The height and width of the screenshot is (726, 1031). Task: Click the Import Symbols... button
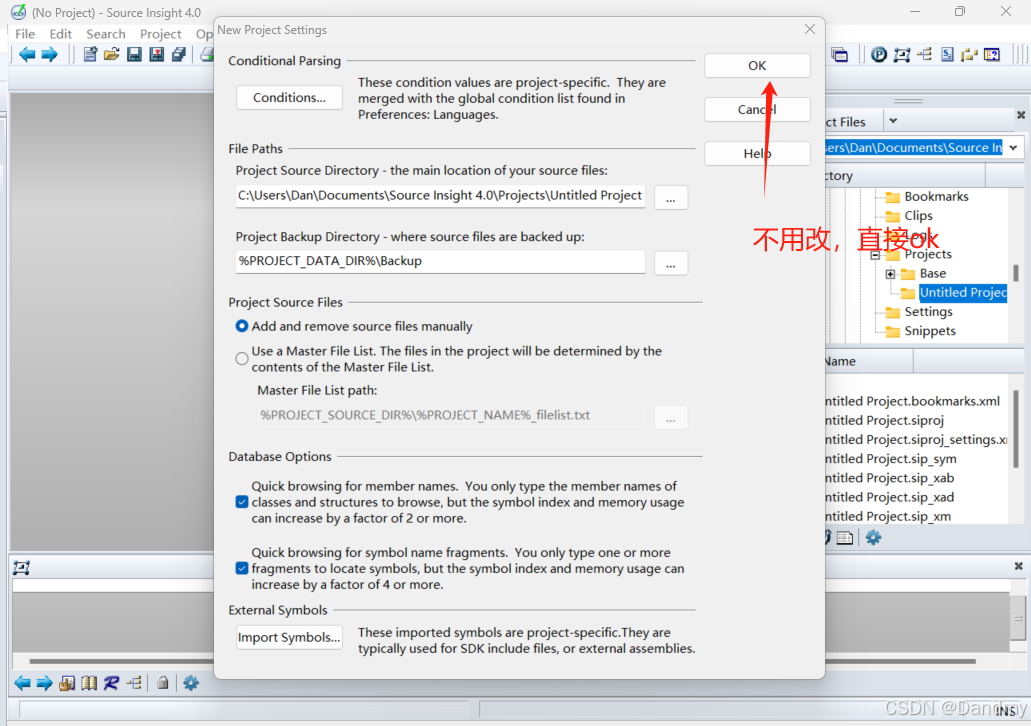tap(289, 637)
